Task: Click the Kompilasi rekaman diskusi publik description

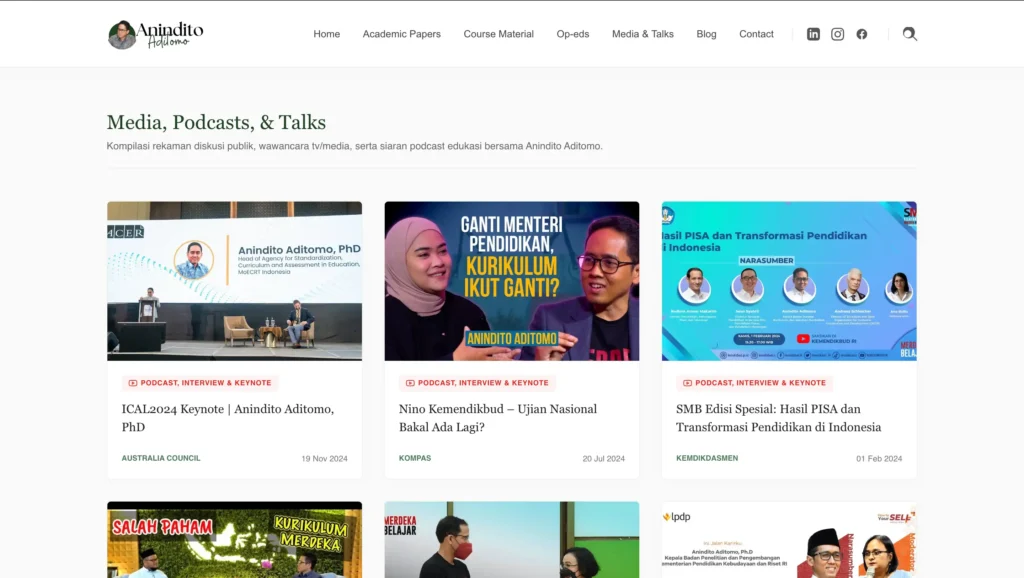Action: pos(355,146)
